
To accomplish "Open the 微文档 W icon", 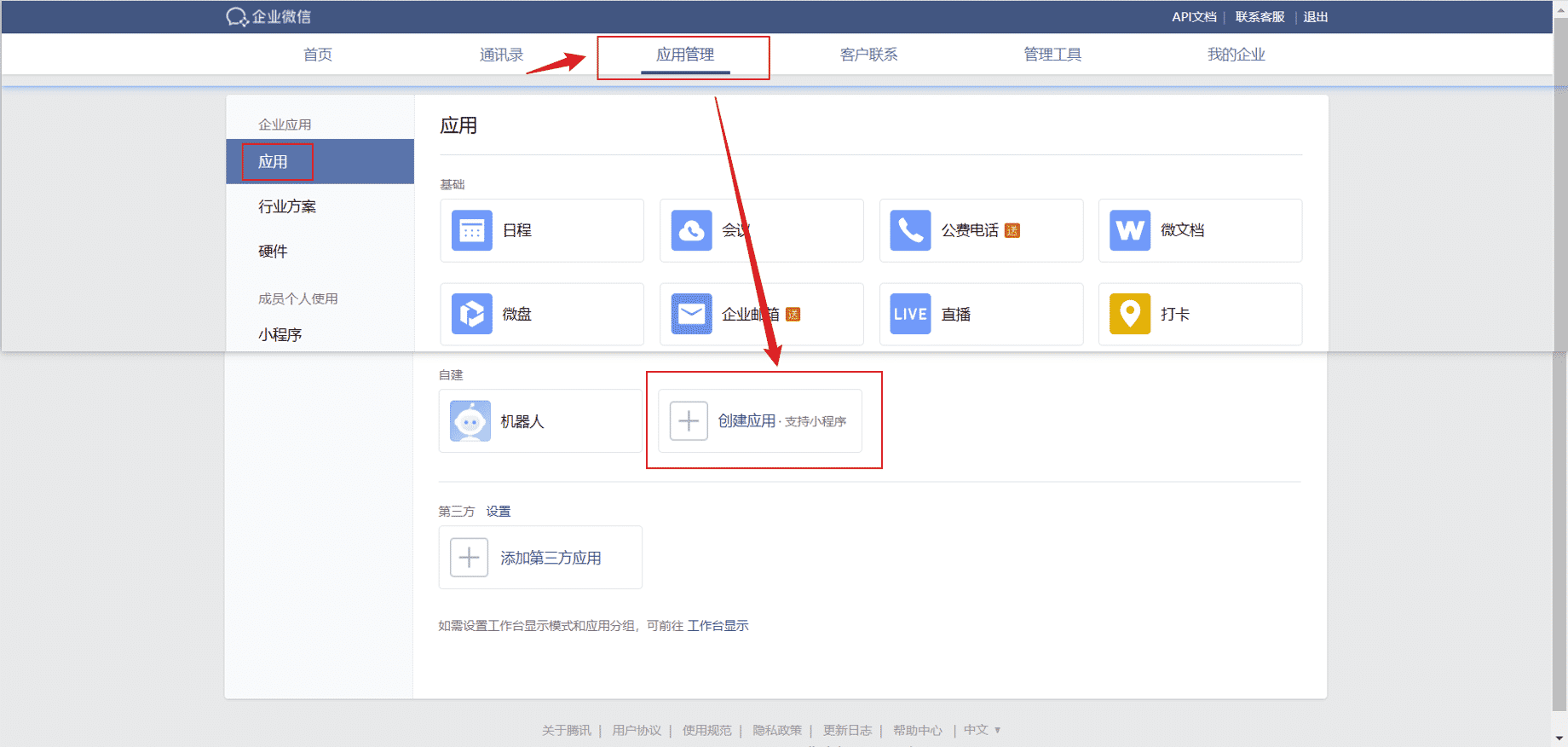I will pos(1130,230).
